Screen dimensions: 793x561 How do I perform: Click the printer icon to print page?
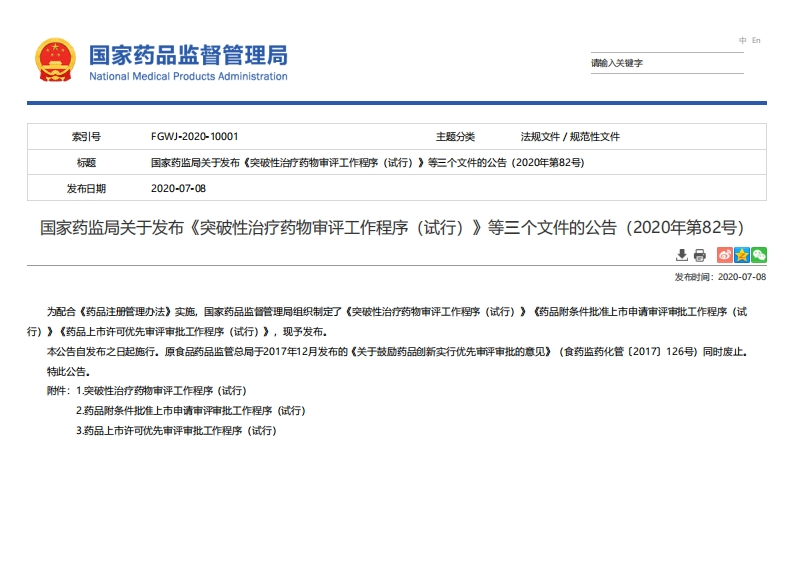click(x=700, y=255)
